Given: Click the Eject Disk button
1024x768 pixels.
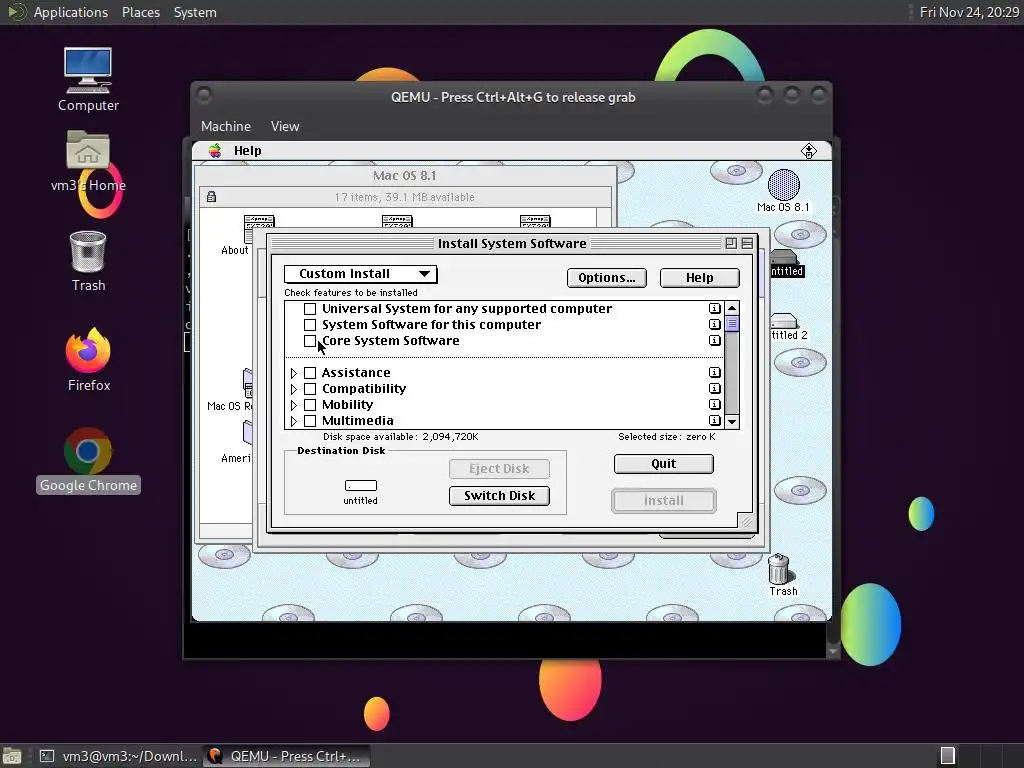Looking at the screenshot, I should click(500, 469).
